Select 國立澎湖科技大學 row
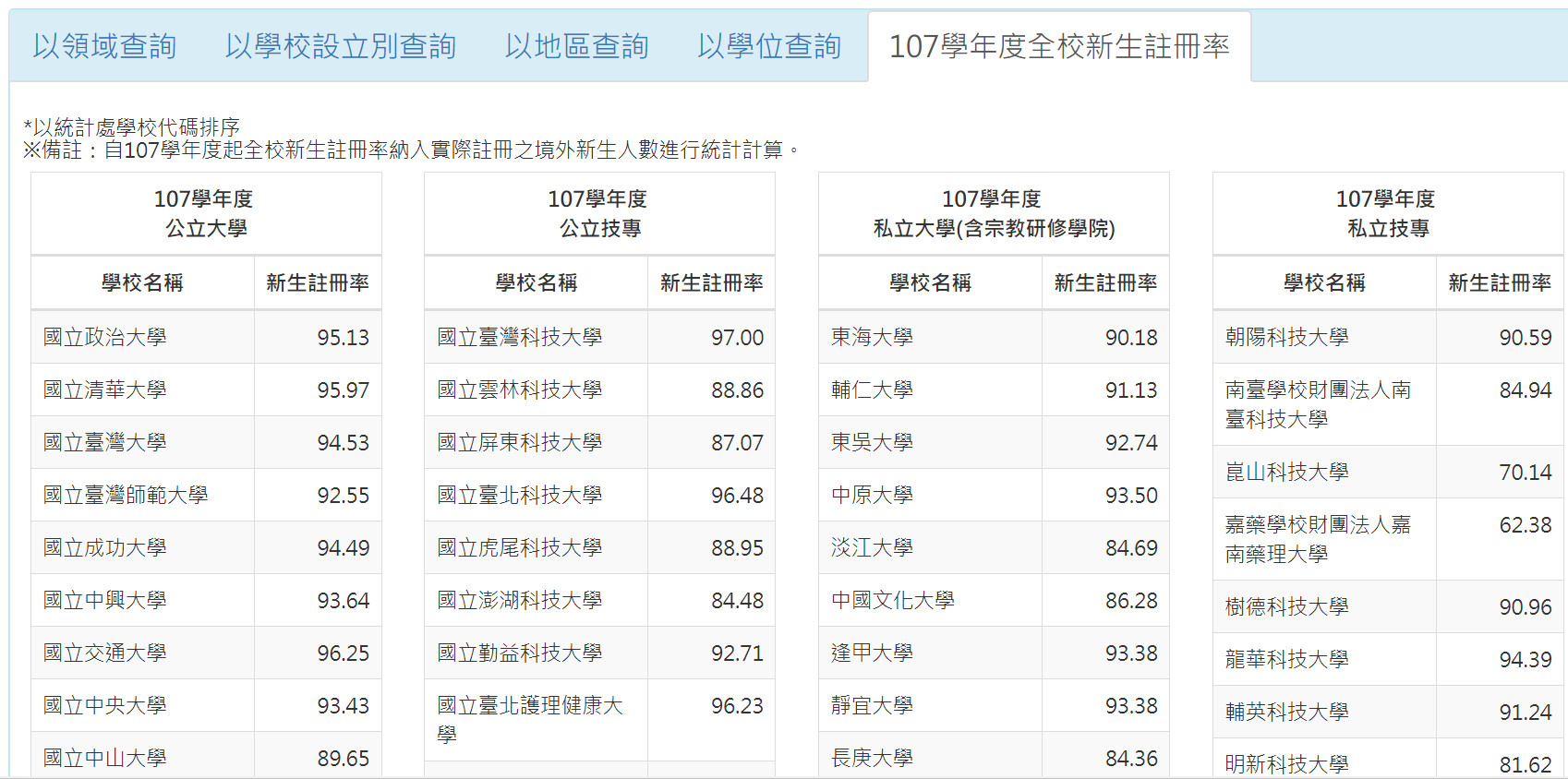The image size is (1568, 779). 599,600
